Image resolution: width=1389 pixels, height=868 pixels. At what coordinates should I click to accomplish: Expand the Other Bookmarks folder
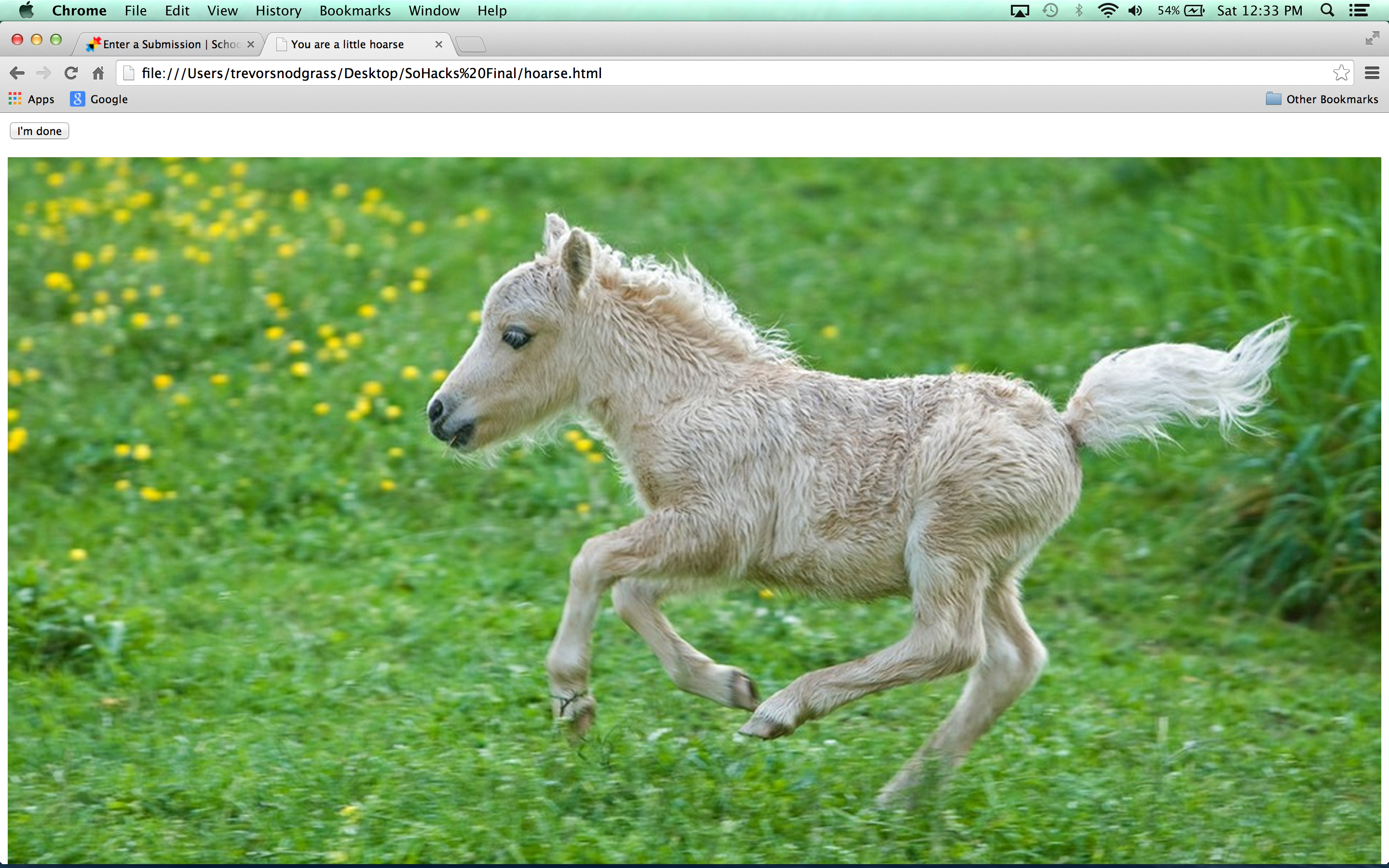[x=1321, y=99]
